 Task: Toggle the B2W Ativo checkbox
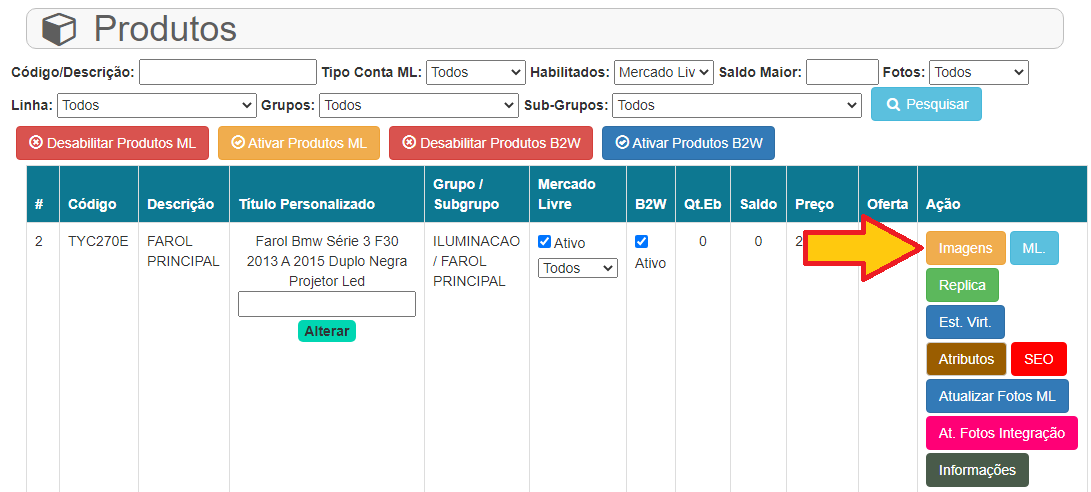coord(642,241)
